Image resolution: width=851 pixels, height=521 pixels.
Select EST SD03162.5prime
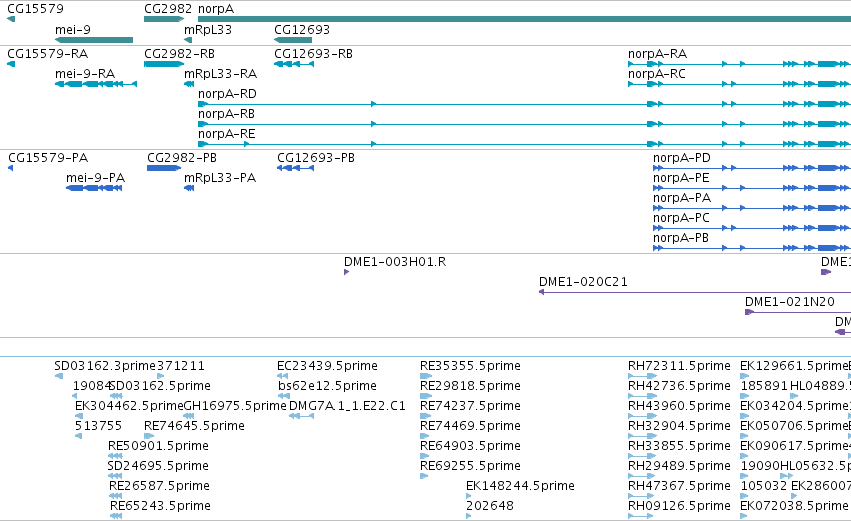click(160, 386)
